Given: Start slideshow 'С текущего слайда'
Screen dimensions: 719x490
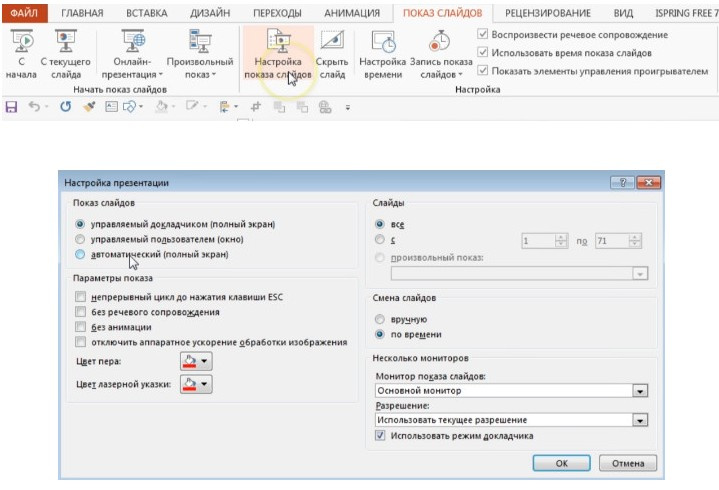Looking at the screenshot, I should coord(67,42).
